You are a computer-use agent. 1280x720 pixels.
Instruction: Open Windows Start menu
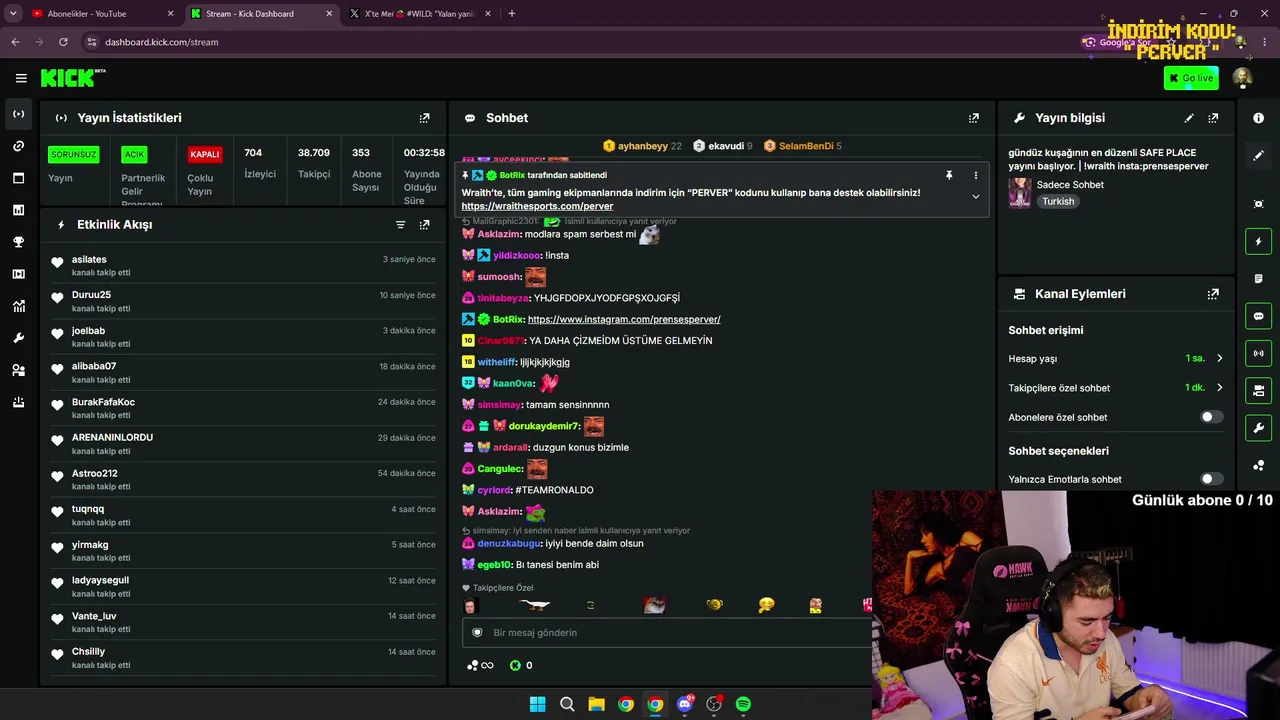[x=537, y=704]
